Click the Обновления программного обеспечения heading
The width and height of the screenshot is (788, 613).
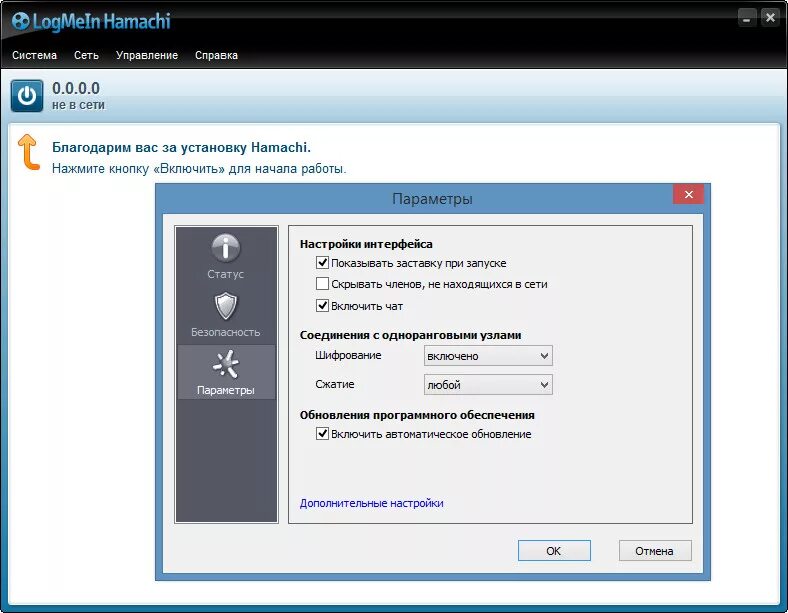417,415
